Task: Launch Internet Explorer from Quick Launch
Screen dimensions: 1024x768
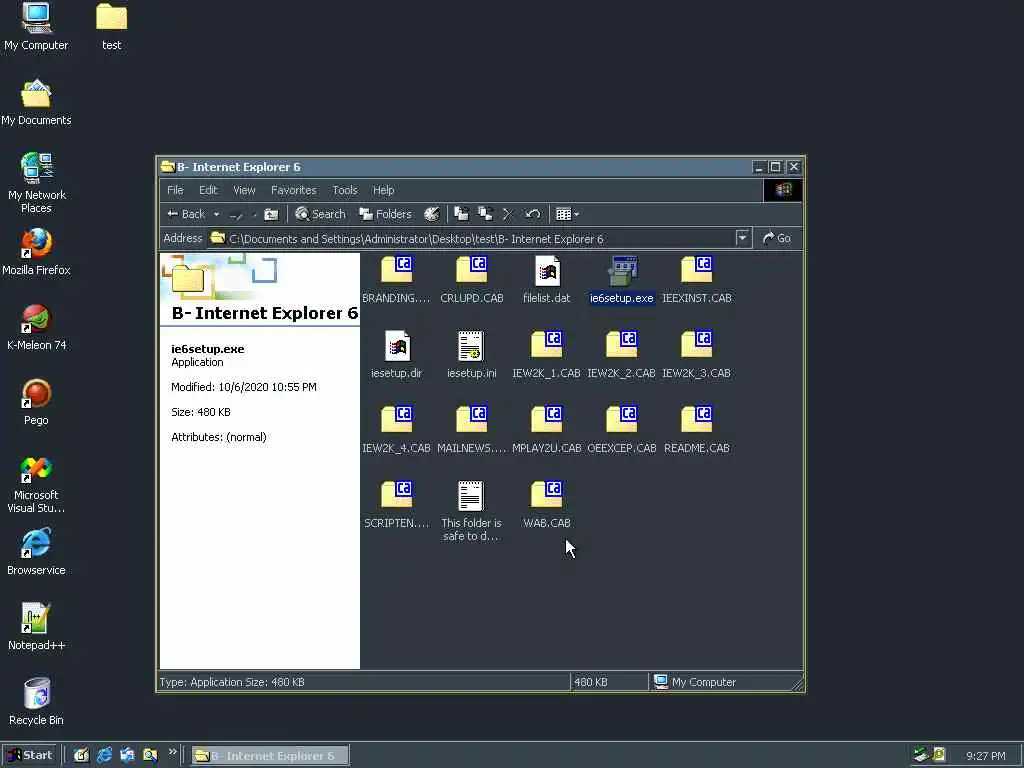Action: pos(104,756)
